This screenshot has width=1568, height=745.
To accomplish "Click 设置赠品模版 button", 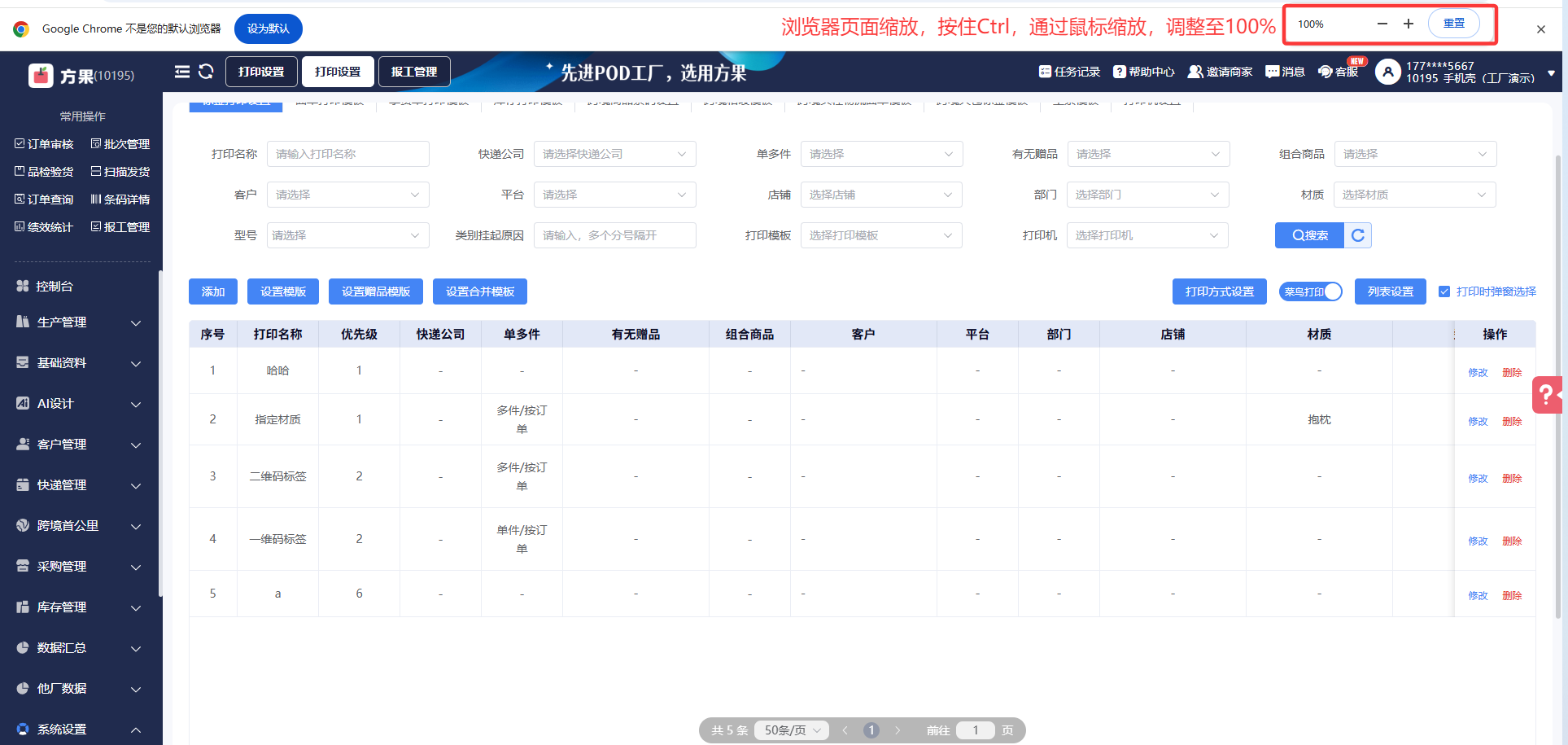I will point(376,291).
